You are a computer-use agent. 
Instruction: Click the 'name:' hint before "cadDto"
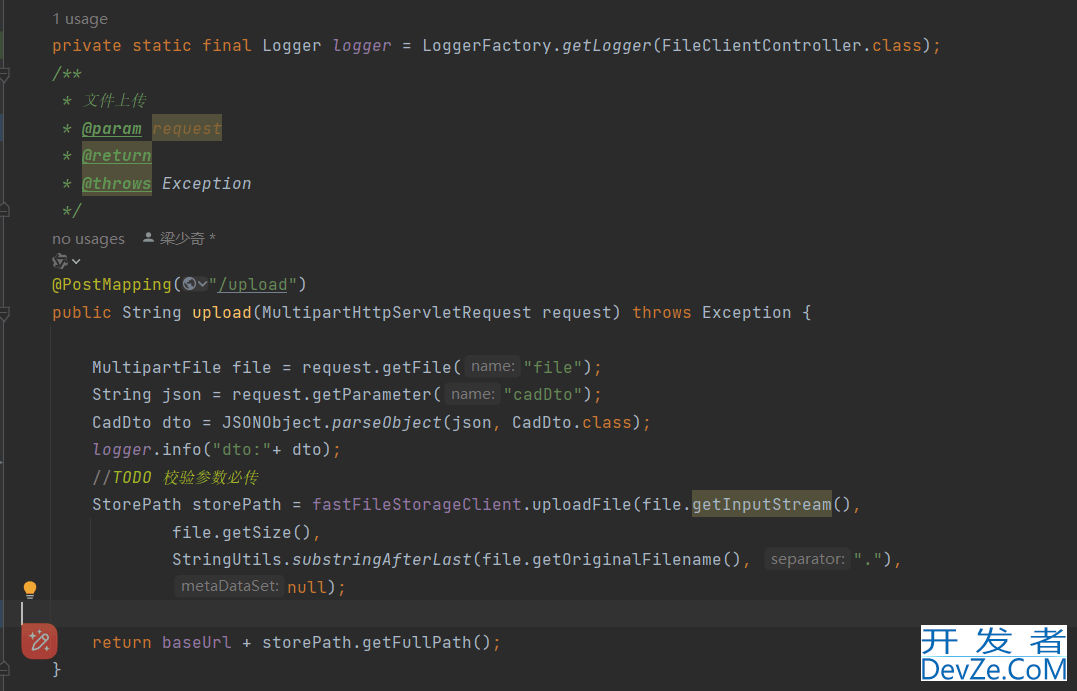(x=473, y=394)
